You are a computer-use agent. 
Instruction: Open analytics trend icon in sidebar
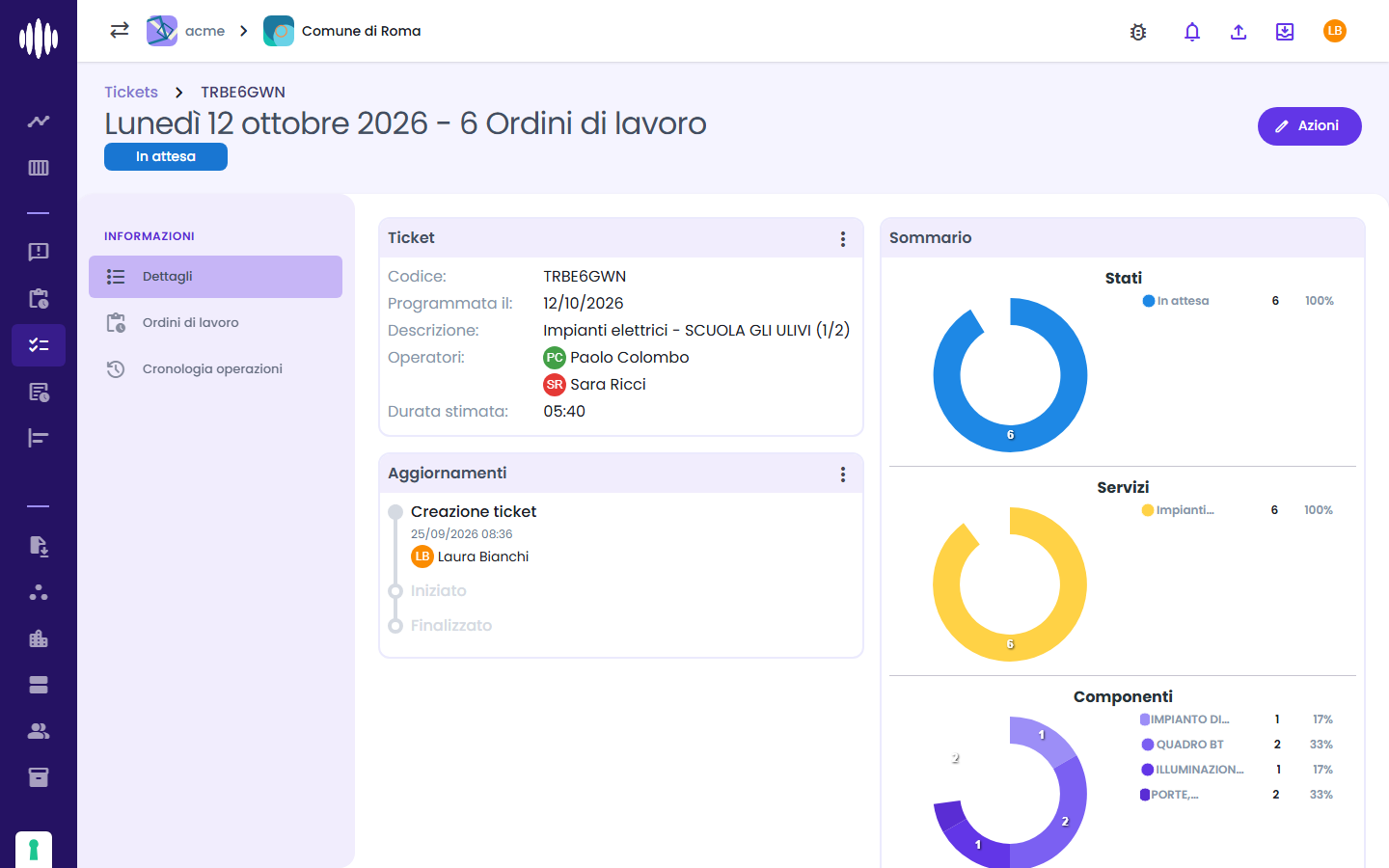pyautogui.click(x=39, y=122)
